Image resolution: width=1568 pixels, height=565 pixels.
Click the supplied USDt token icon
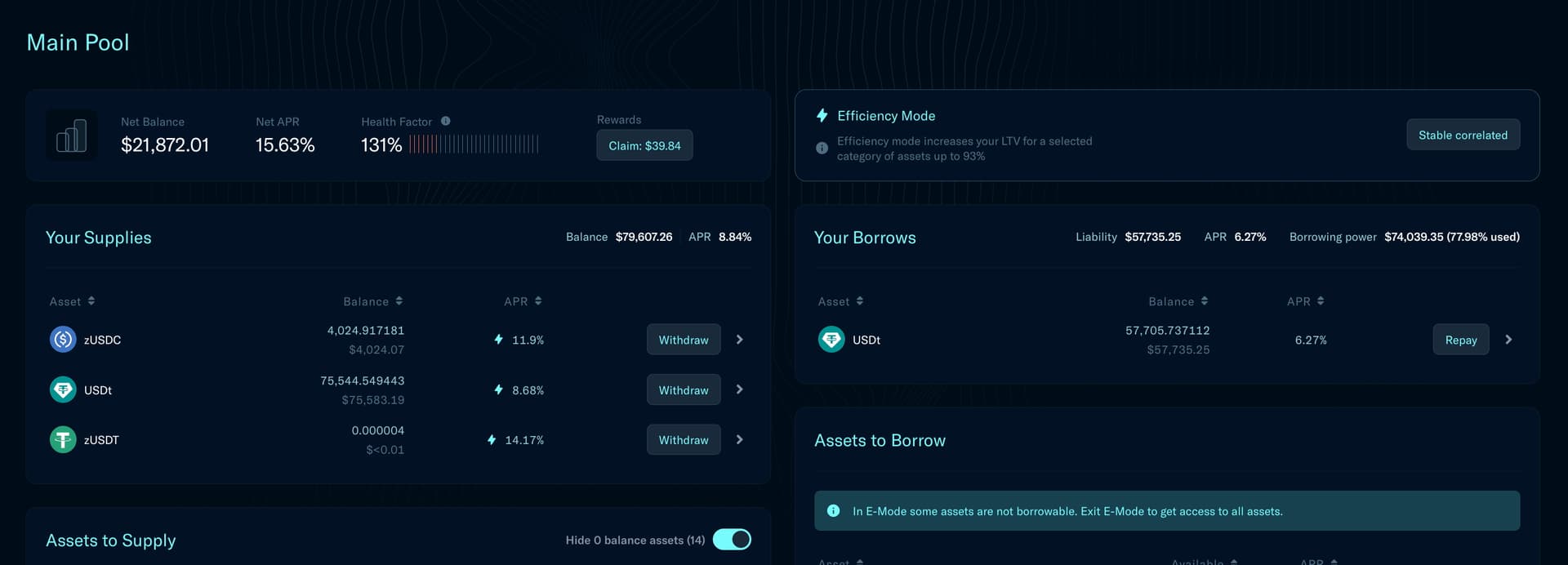tap(63, 390)
